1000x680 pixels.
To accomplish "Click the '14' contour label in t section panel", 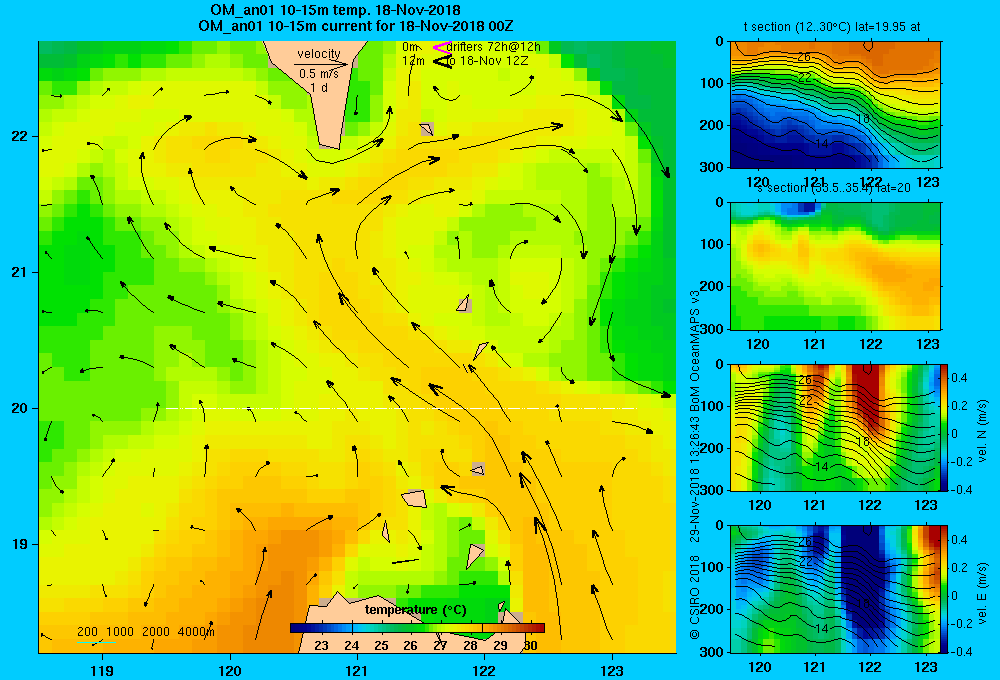I will pos(822,144).
